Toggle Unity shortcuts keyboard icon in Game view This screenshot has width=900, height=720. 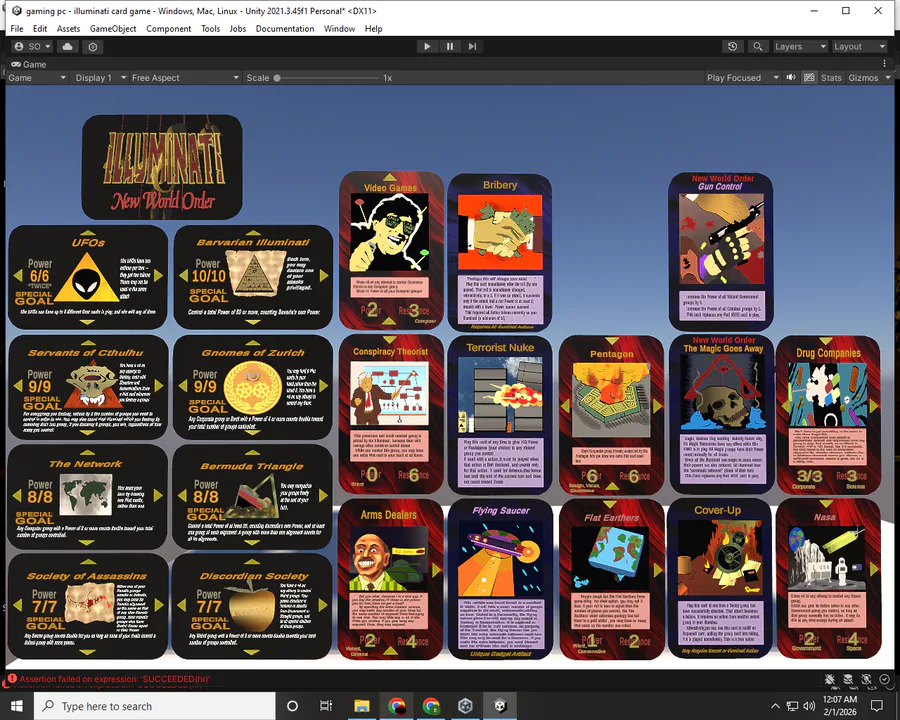pos(809,77)
